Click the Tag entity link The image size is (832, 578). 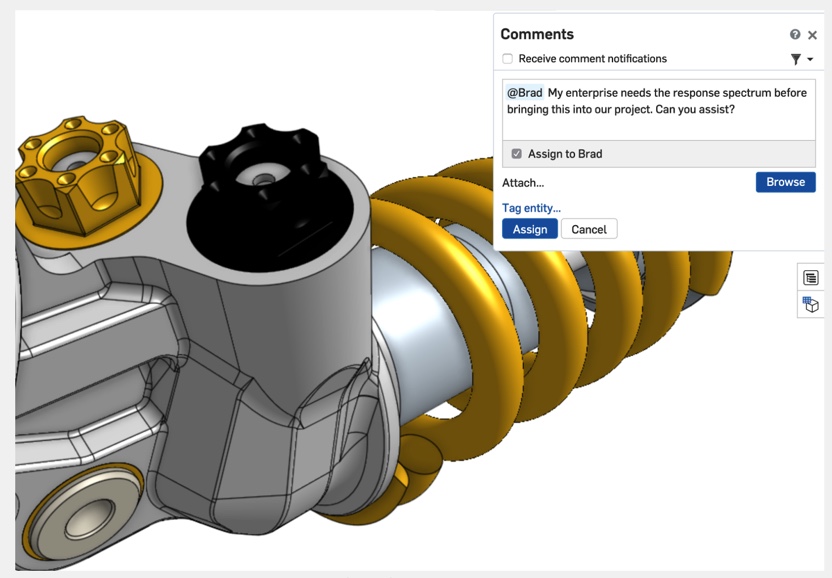(531, 208)
